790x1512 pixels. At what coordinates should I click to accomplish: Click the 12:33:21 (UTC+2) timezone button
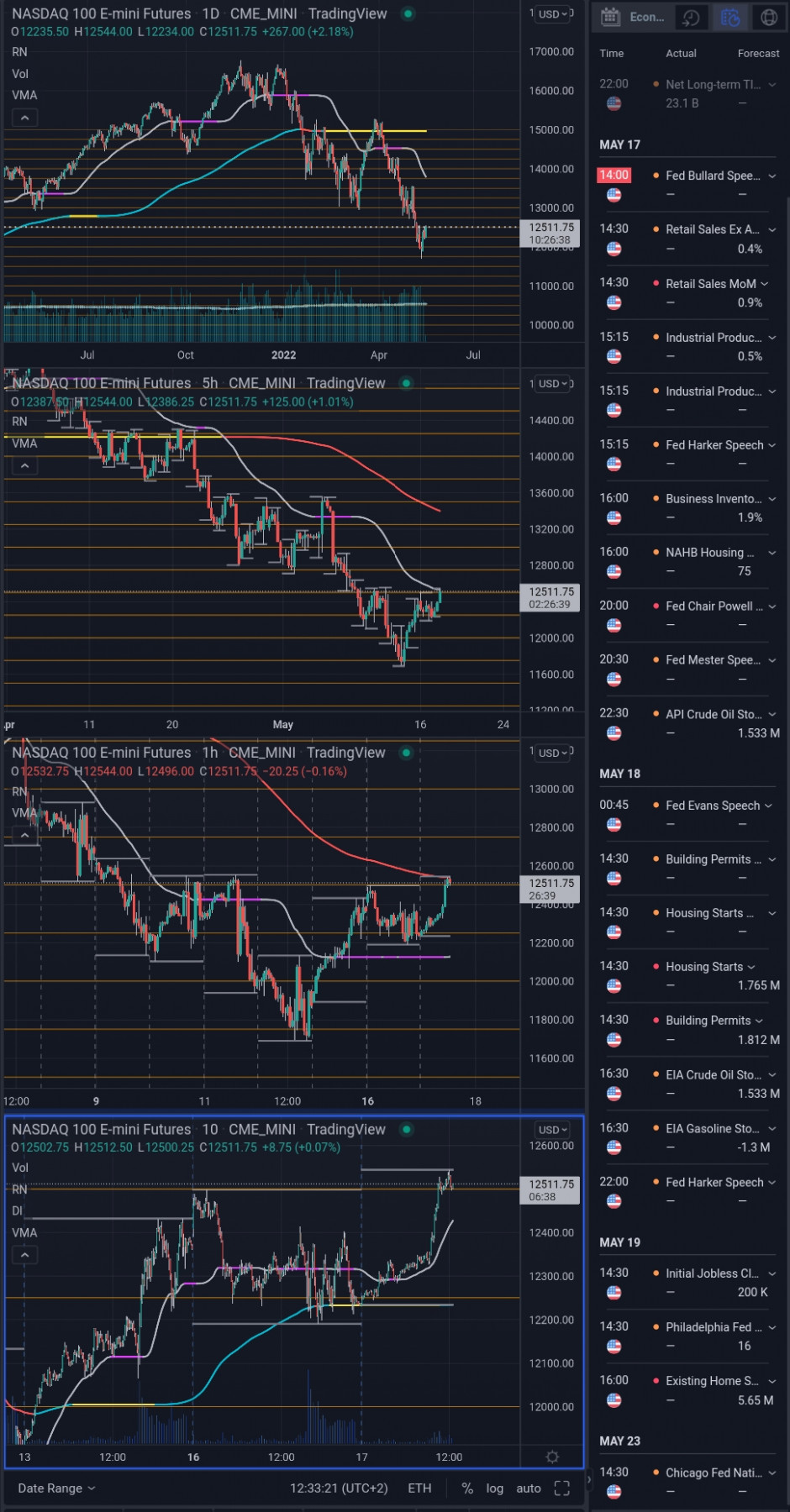point(339,1488)
